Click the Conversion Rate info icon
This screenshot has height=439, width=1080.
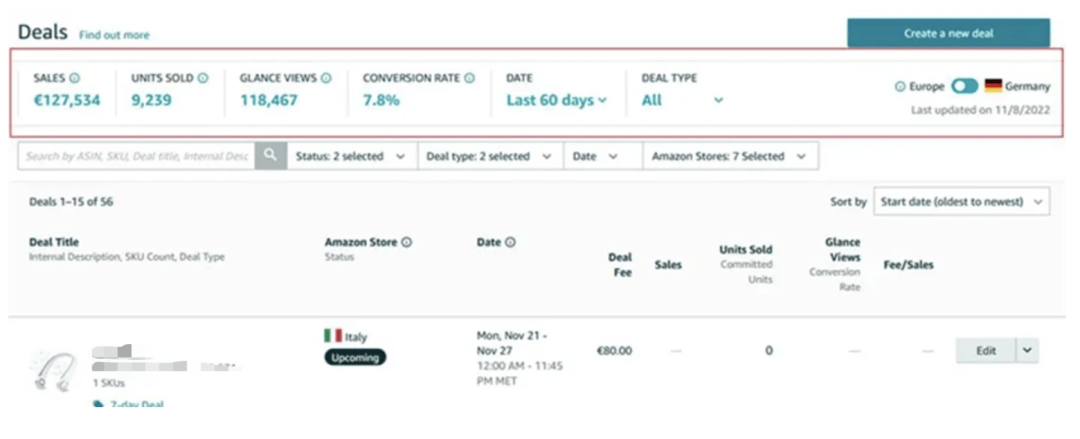469,78
